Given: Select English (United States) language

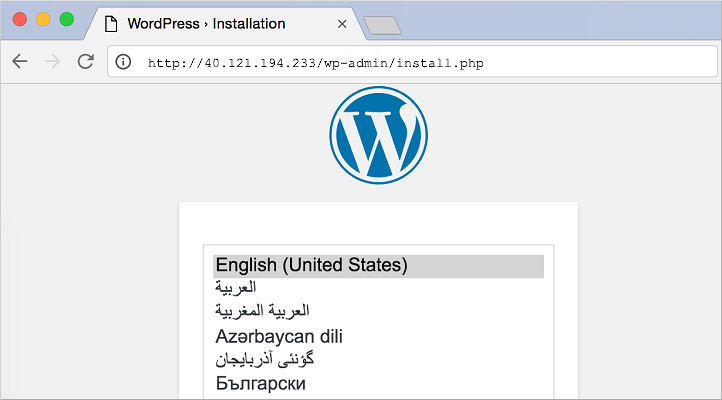Looking at the screenshot, I should click(x=378, y=266).
